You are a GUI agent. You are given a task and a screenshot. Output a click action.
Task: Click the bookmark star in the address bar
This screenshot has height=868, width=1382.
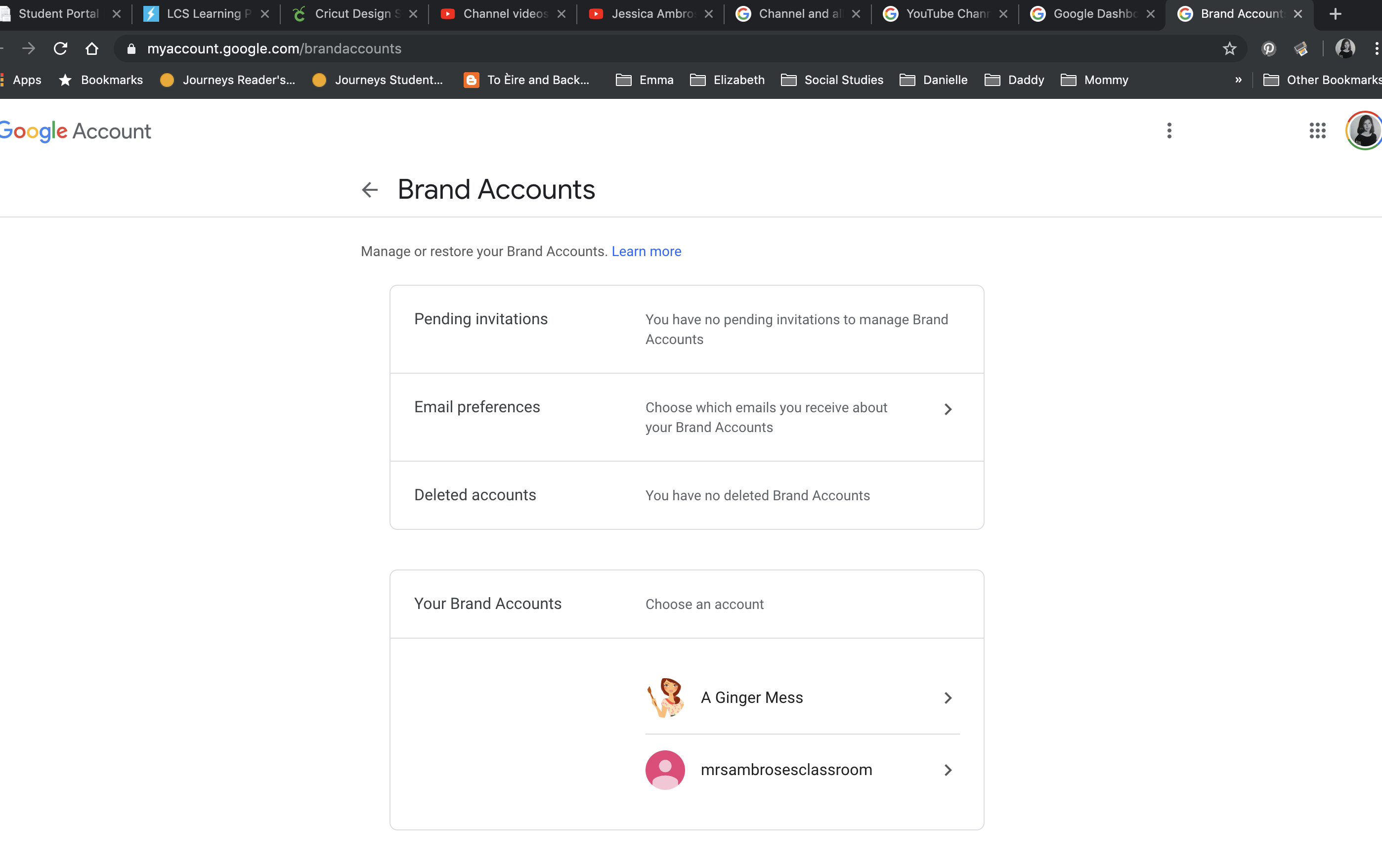click(1230, 49)
